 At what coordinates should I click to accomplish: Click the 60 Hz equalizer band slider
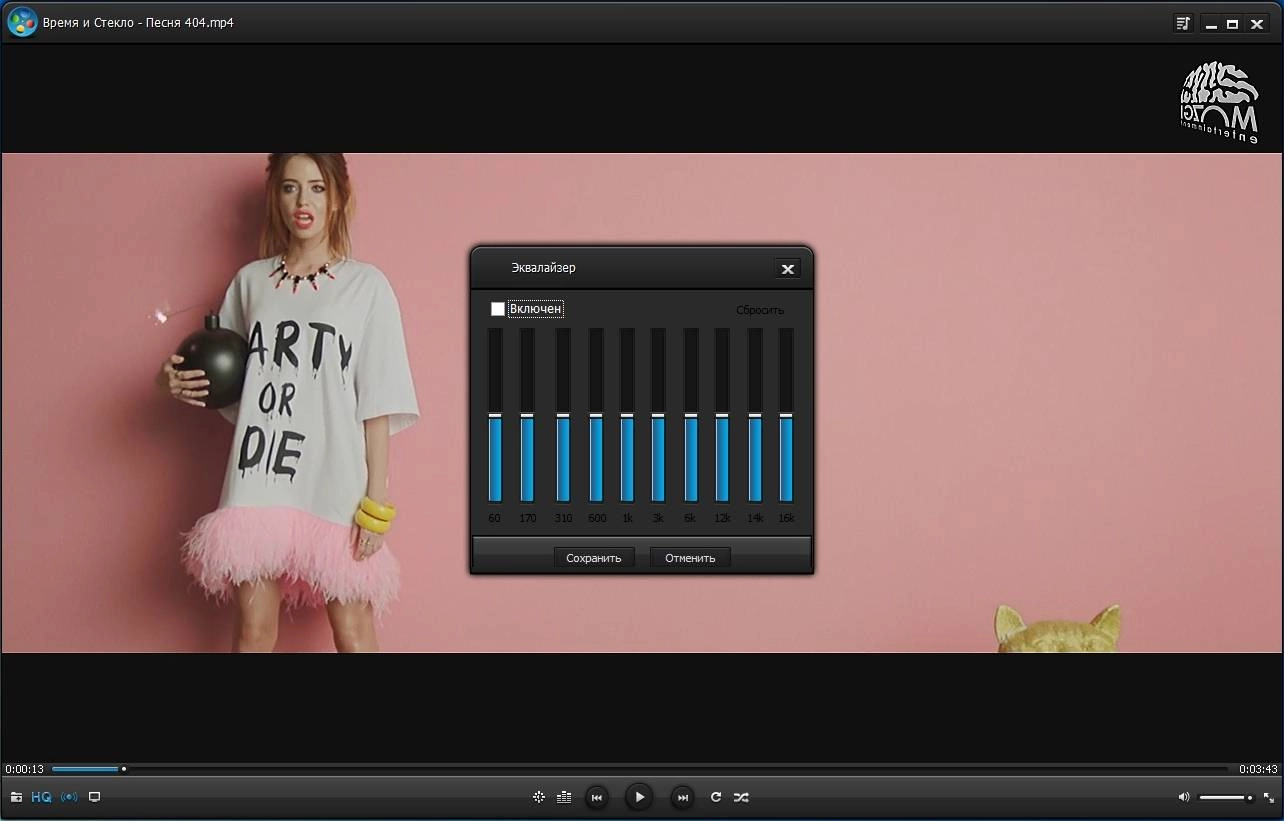click(x=495, y=415)
